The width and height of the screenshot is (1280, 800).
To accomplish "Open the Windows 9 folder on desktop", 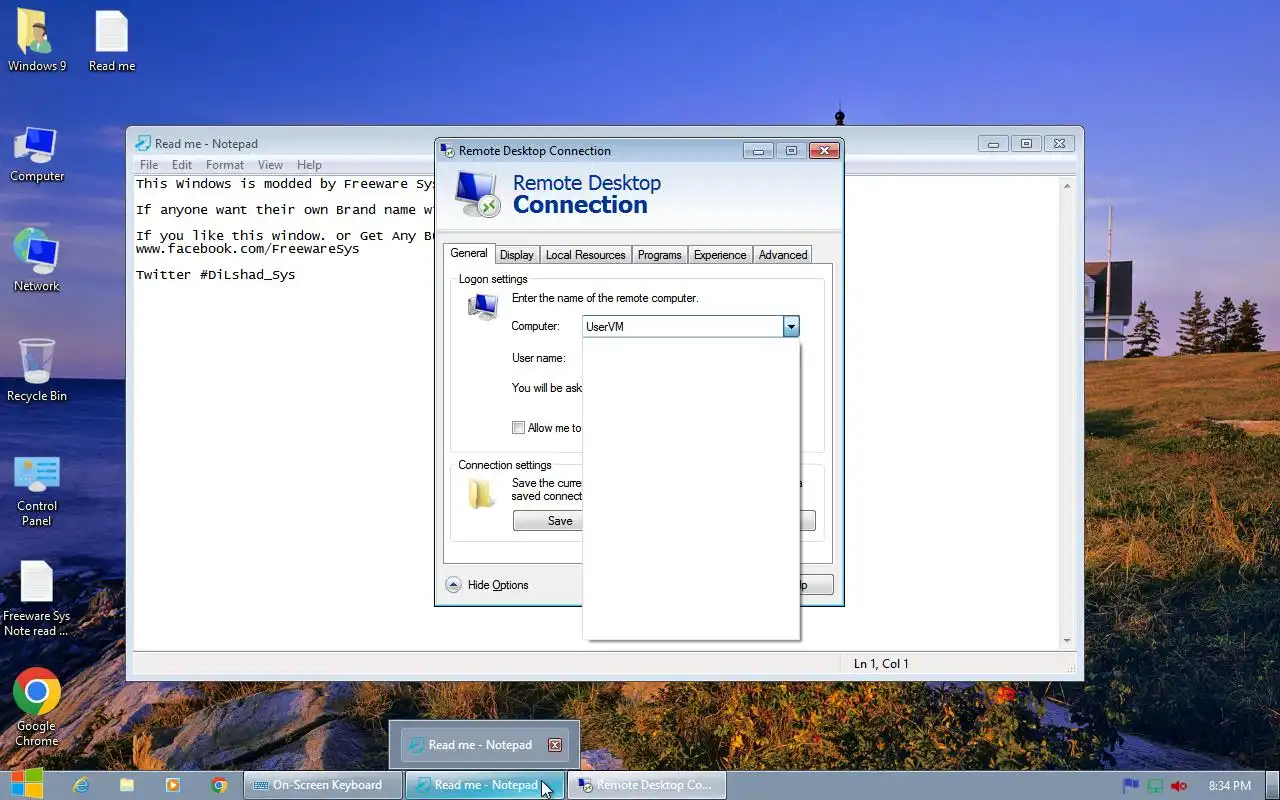I will tap(37, 42).
